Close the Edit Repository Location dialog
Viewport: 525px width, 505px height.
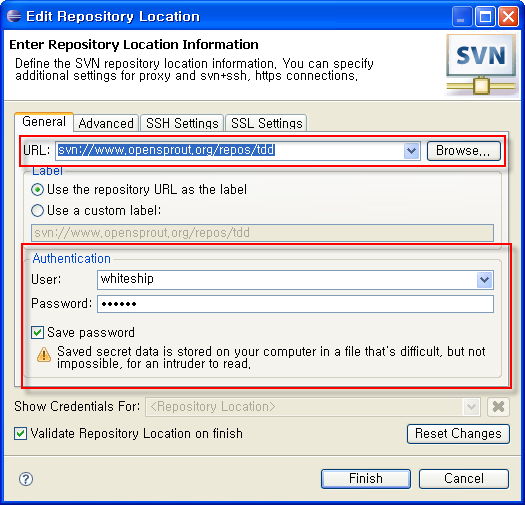pyautogui.click(x=508, y=17)
